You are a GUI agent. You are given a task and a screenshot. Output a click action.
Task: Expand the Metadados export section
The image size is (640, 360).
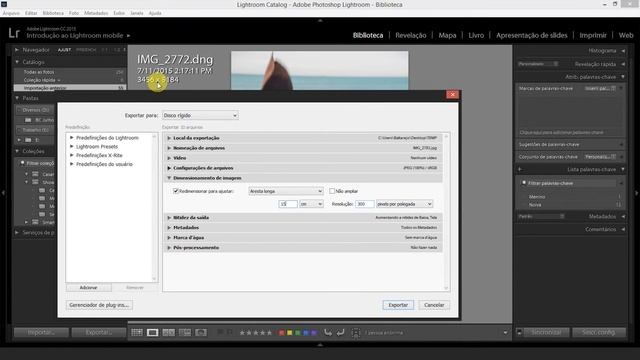[x=169, y=227]
